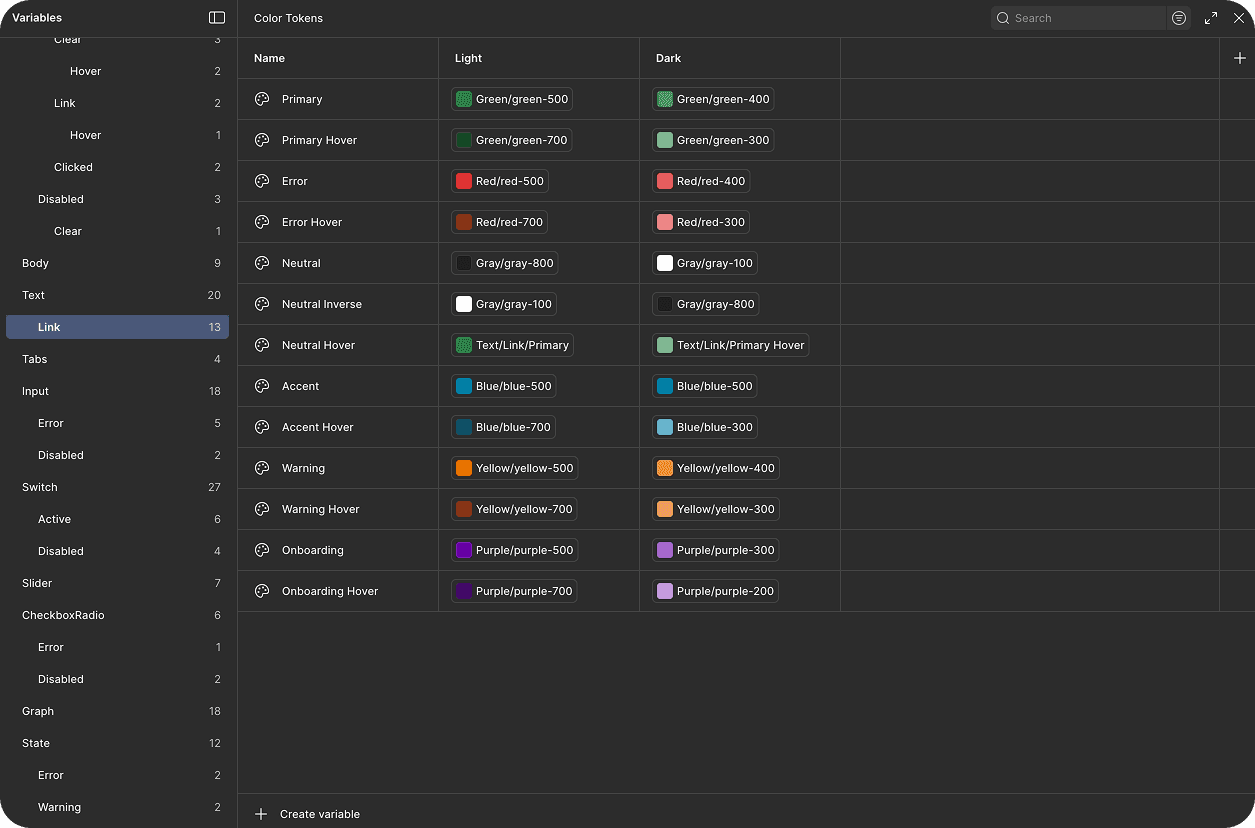Click palette icon of Primary Hover row
The height and width of the screenshot is (828, 1255).
[x=262, y=140]
